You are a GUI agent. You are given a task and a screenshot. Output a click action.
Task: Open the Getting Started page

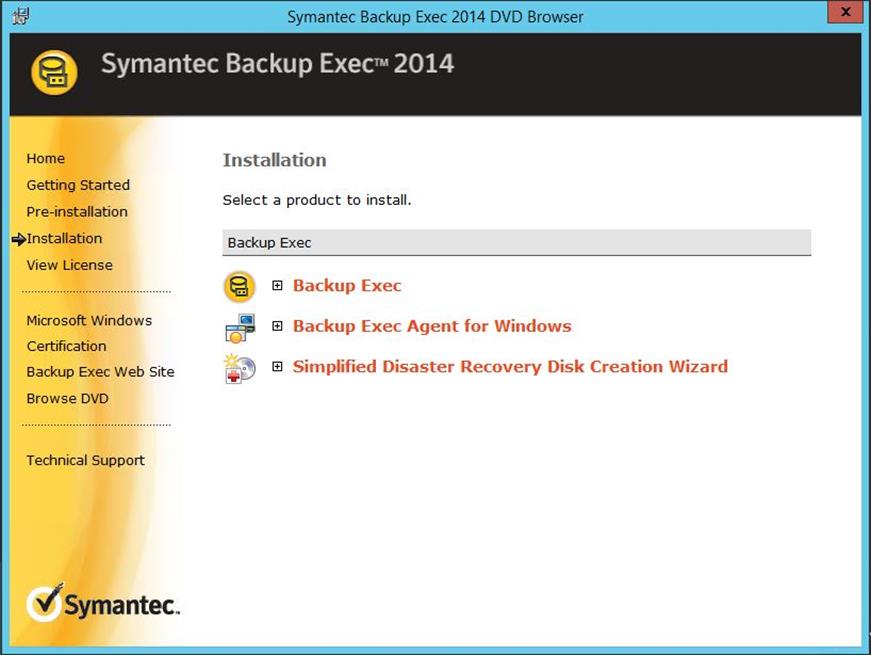pyautogui.click(x=78, y=185)
